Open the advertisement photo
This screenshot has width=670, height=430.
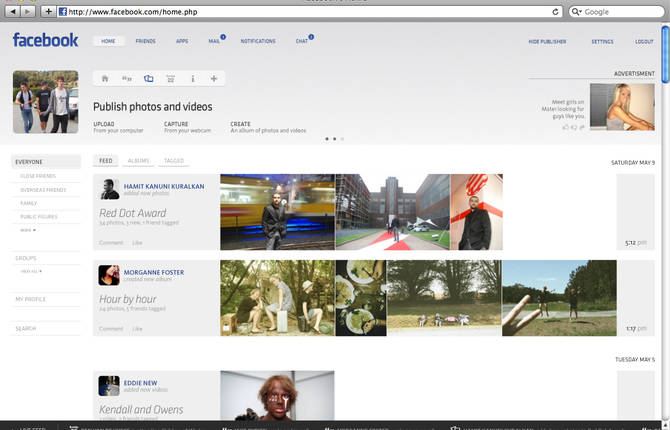tap(622, 107)
